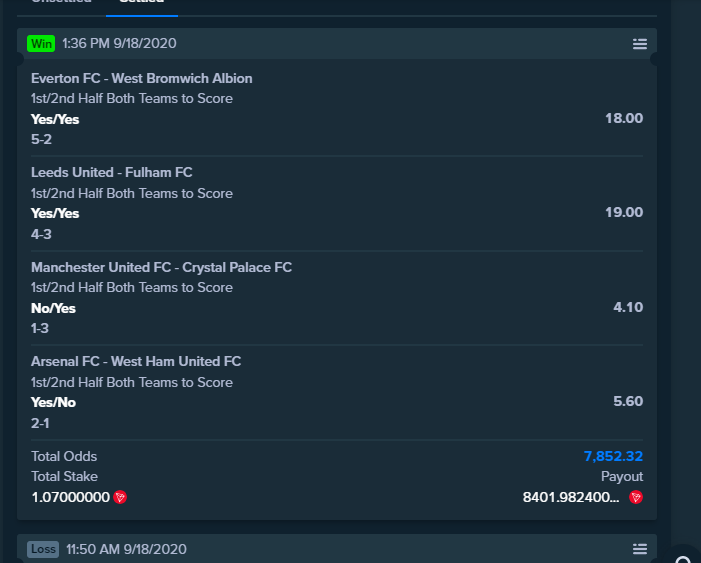Click the truncated 8401.982400... payout amount
Image resolution: width=701 pixels, height=563 pixels.
pos(571,497)
